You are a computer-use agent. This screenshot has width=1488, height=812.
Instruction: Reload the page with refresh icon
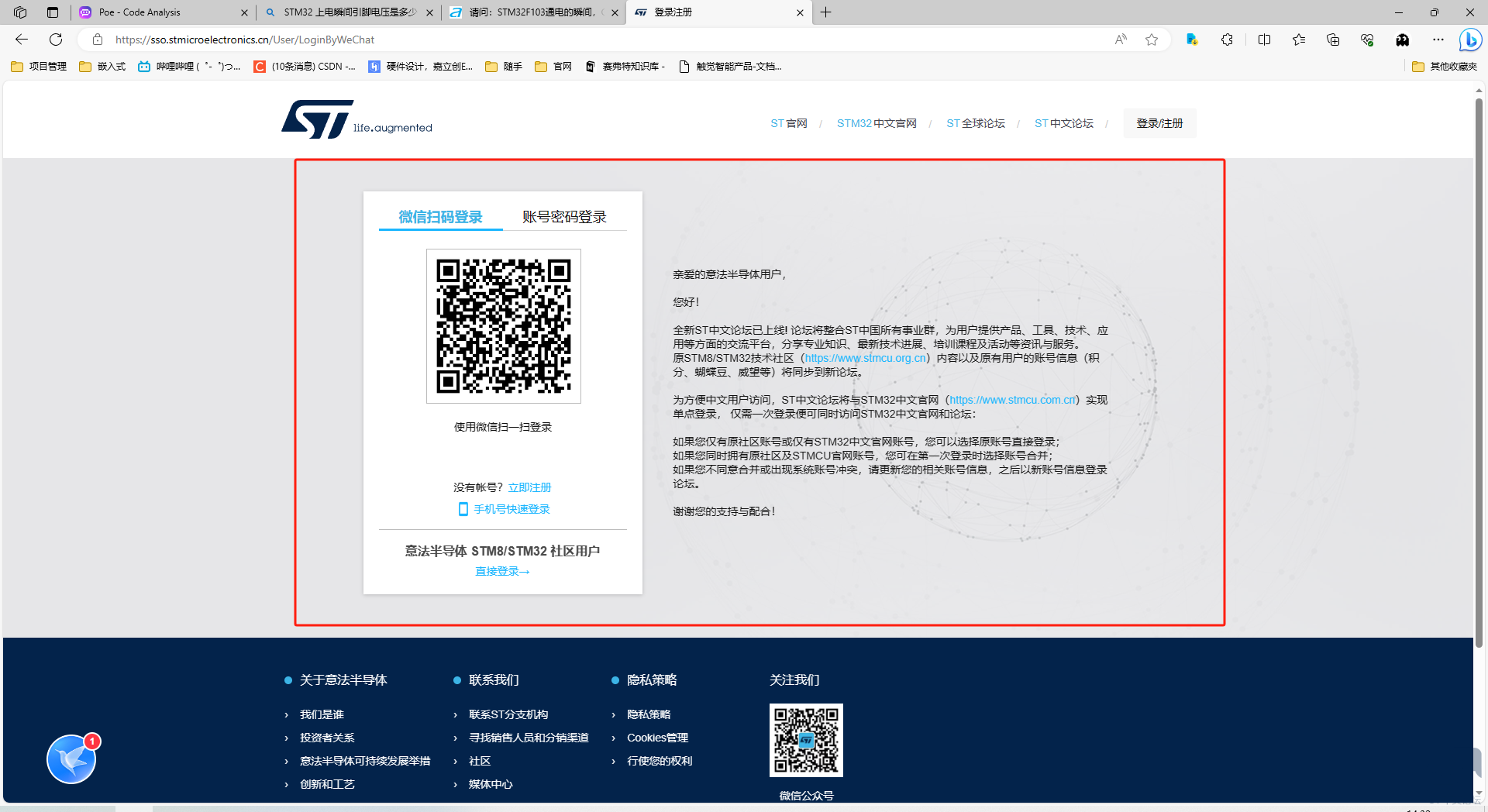(56, 40)
